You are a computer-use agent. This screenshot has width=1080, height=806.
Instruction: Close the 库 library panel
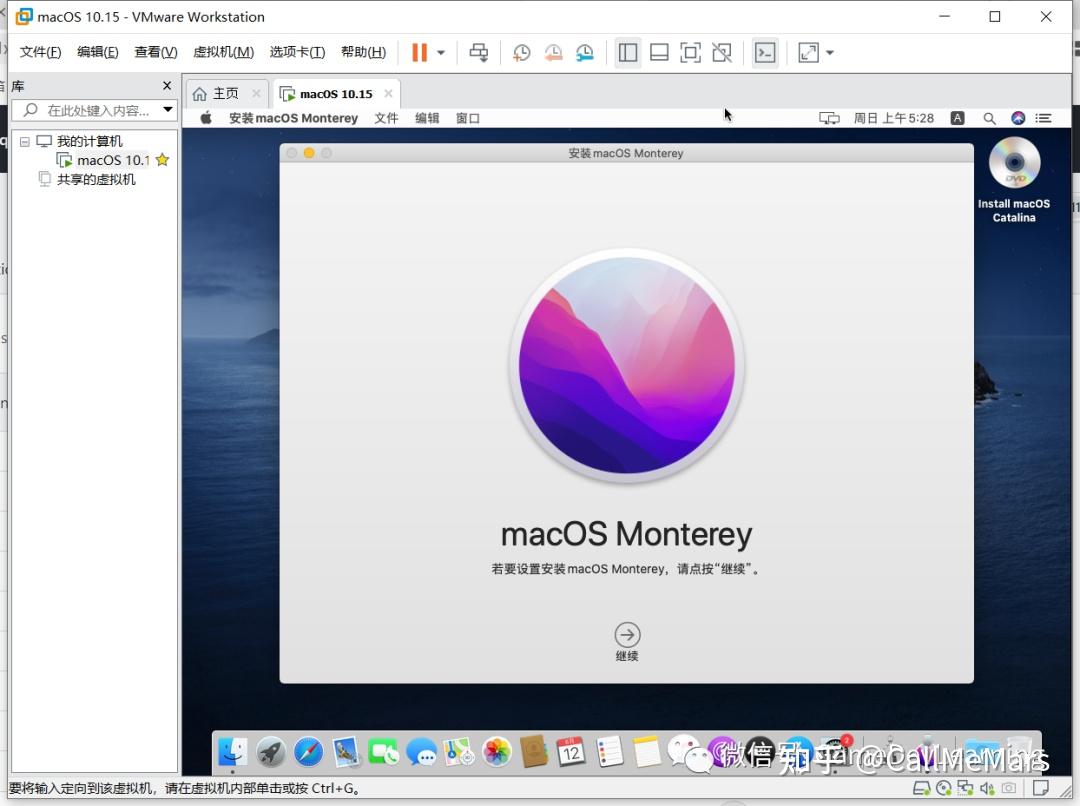167,85
